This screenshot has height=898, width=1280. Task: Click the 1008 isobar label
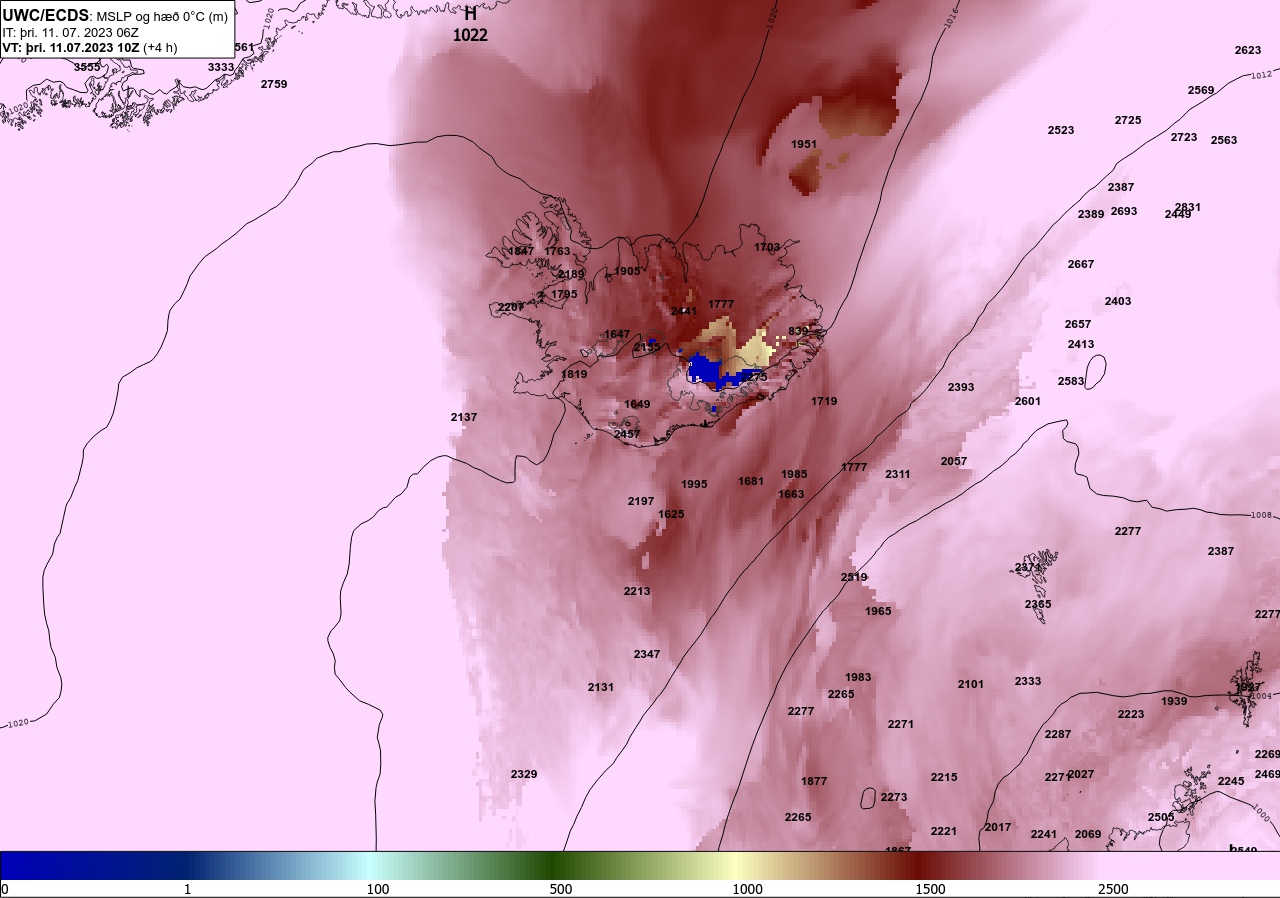1262,515
